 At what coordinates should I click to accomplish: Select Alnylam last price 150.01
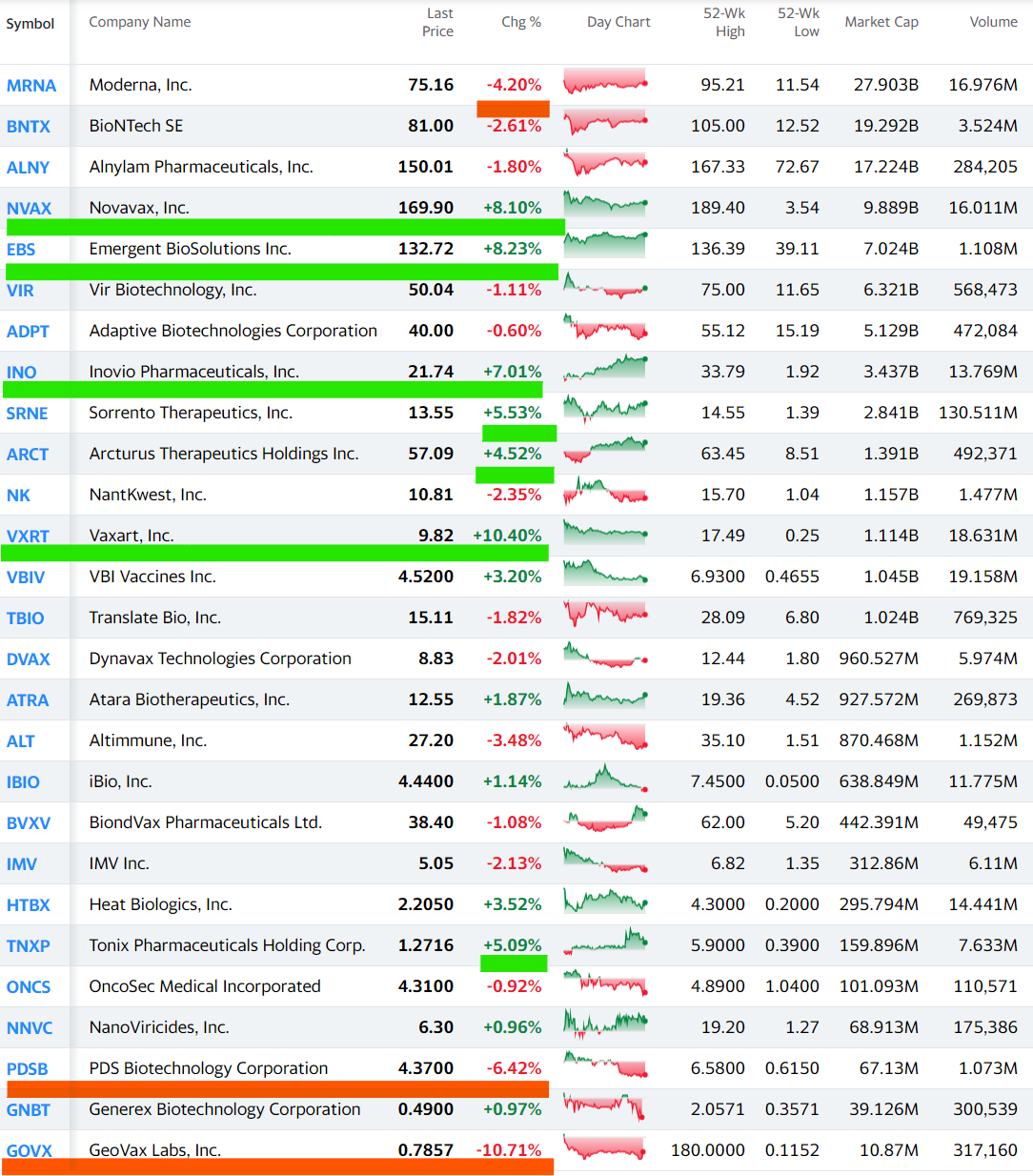pyautogui.click(x=426, y=167)
